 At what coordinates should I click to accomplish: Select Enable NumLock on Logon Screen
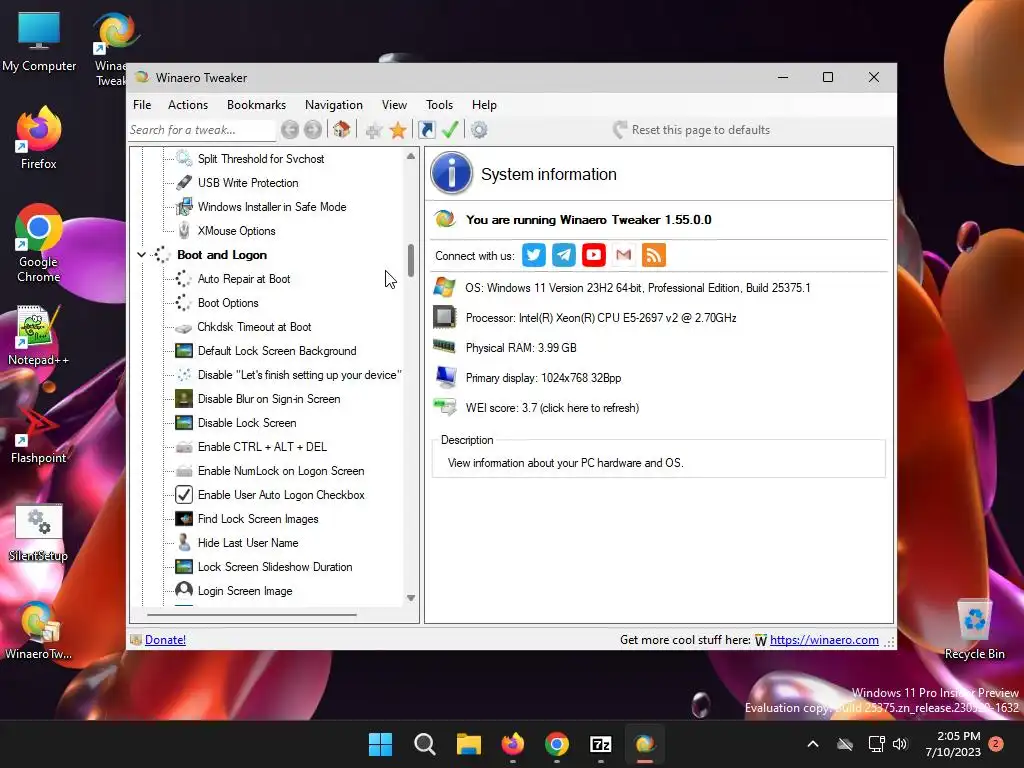(x=281, y=471)
